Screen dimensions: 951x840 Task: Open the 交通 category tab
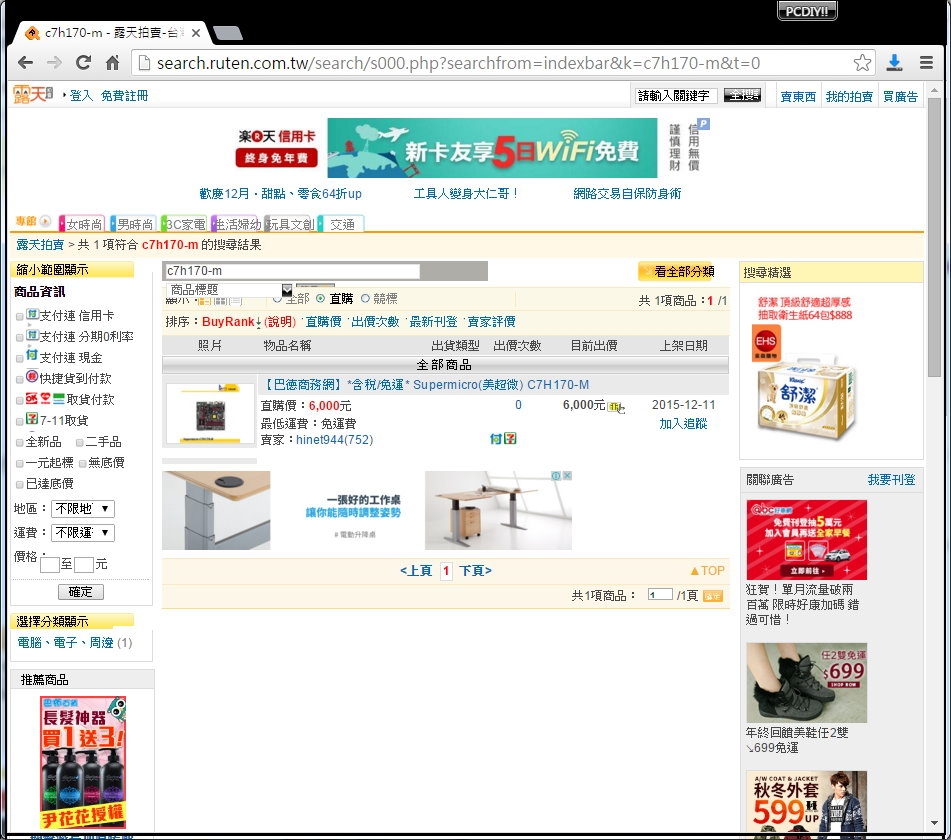341,224
